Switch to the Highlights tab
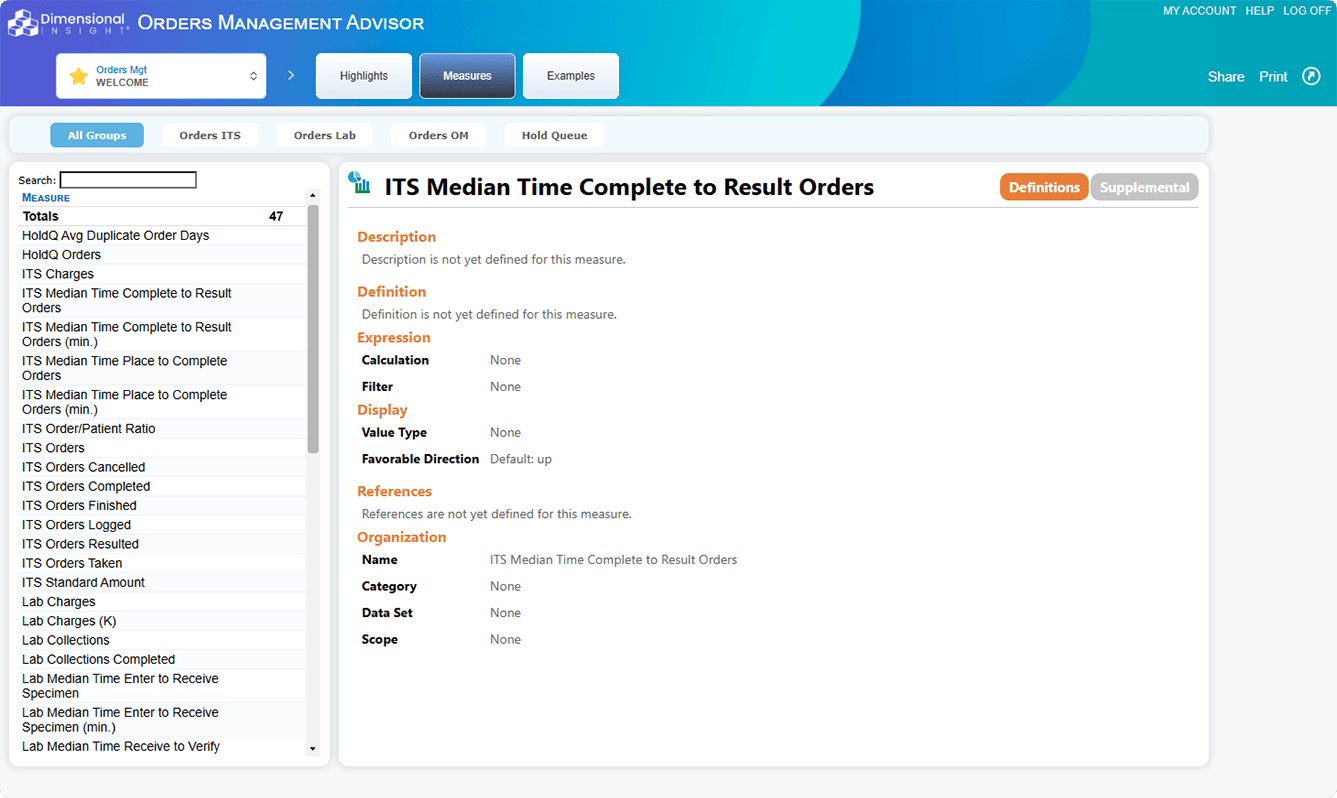The height and width of the screenshot is (798, 1337). tap(364, 76)
